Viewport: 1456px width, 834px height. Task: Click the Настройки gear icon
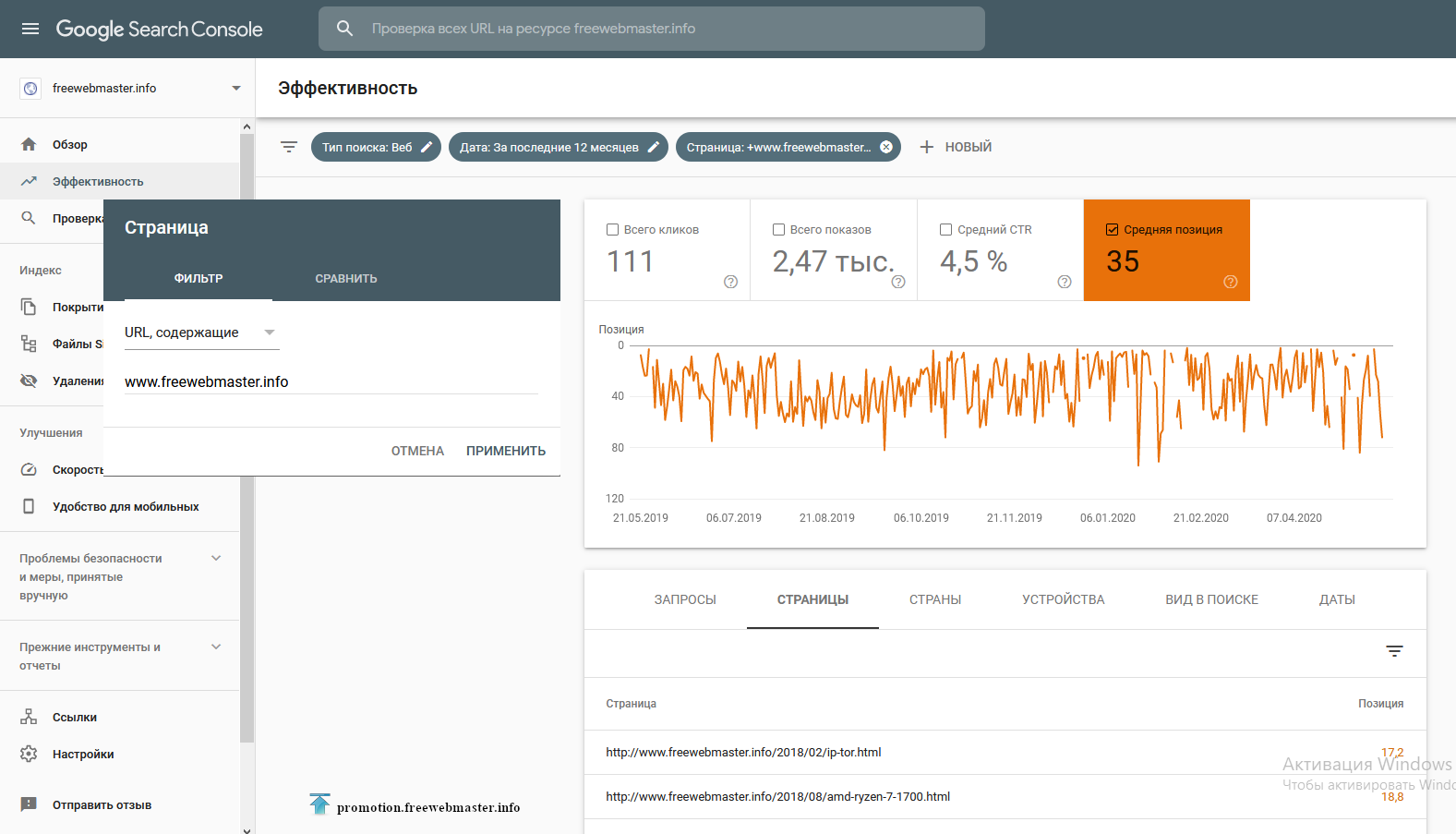coord(29,754)
